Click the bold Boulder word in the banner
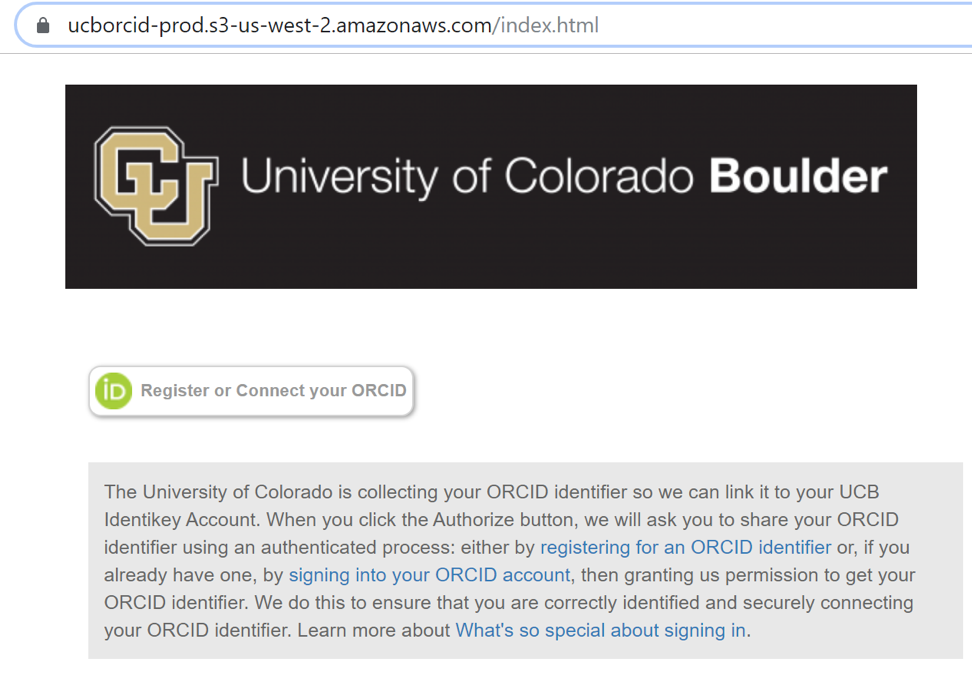Image resolution: width=972 pixels, height=677 pixels. pyautogui.click(x=798, y=177)
